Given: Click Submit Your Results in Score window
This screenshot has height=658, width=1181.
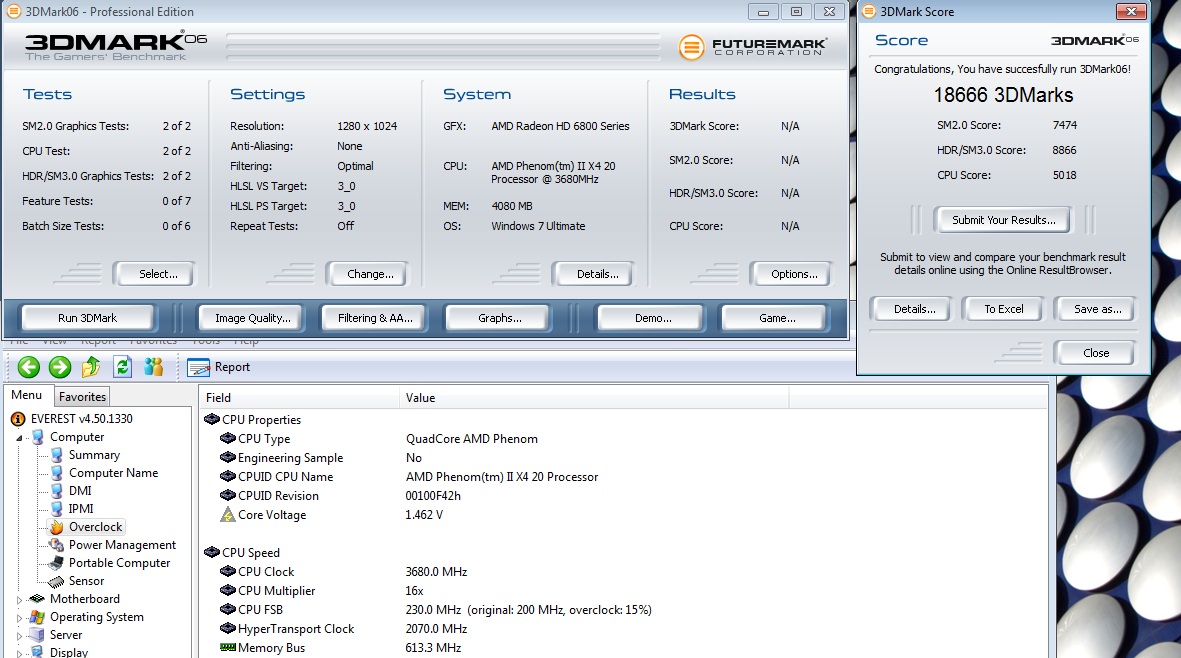Looking at the screenshot, I should (1004, 220).
